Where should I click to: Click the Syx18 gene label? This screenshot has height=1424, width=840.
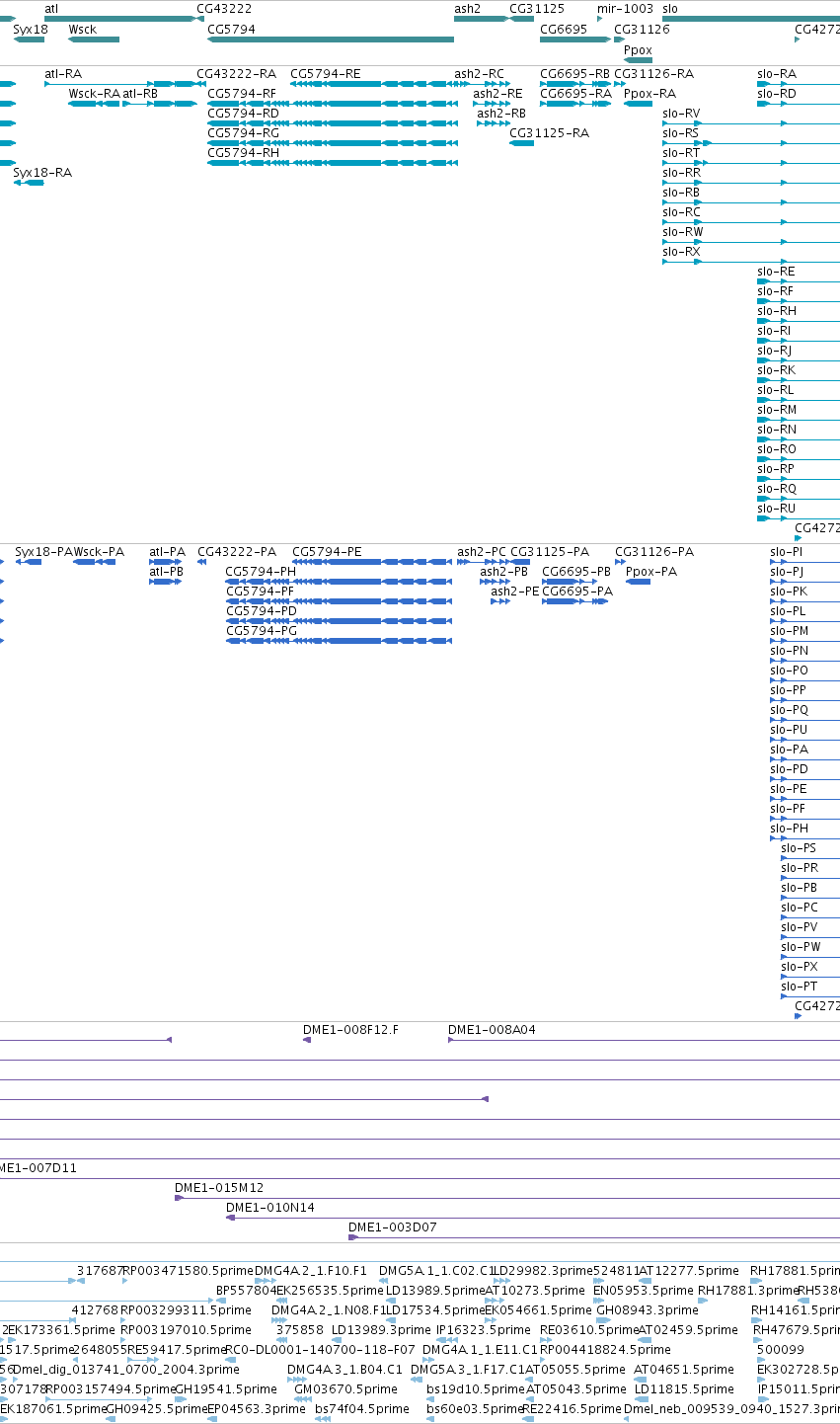tap(30, 30)
